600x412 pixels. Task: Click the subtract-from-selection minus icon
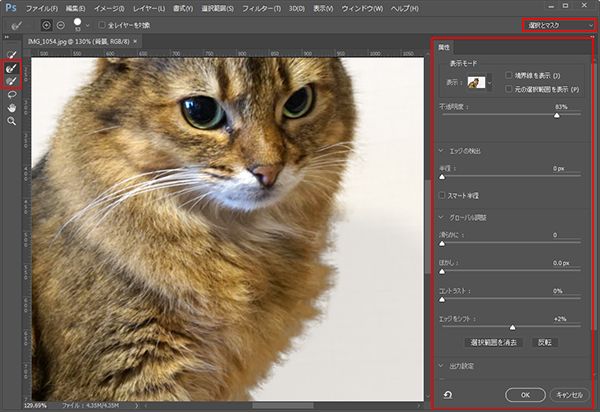60,24
